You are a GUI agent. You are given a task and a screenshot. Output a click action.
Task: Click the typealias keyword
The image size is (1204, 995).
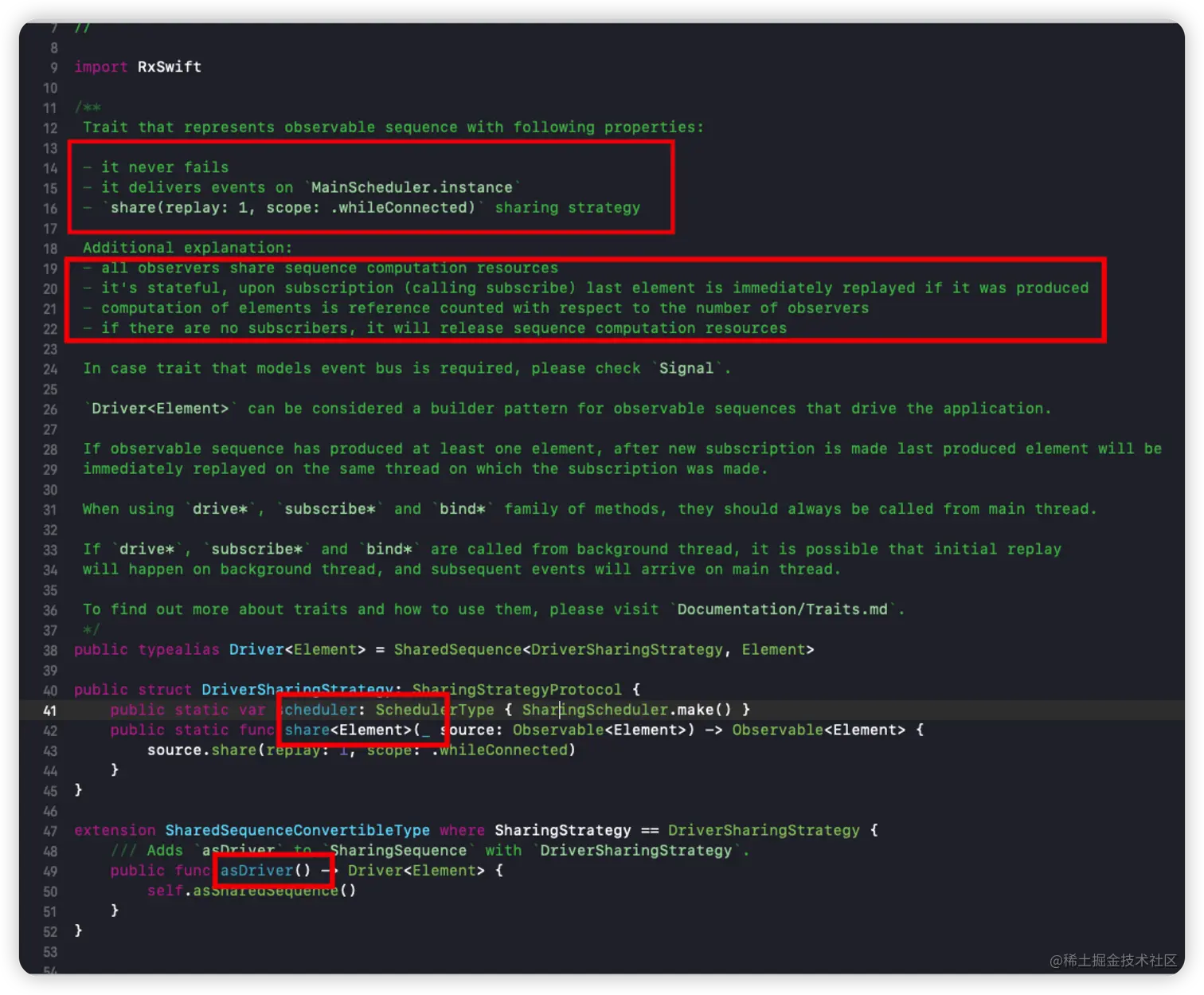[179, 649]
